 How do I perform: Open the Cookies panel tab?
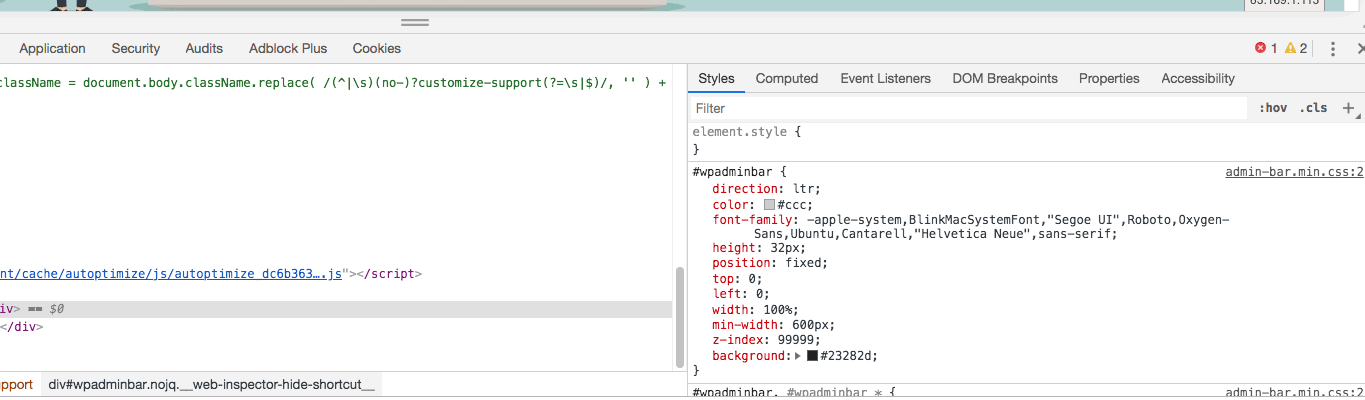(x=377, y=48)
